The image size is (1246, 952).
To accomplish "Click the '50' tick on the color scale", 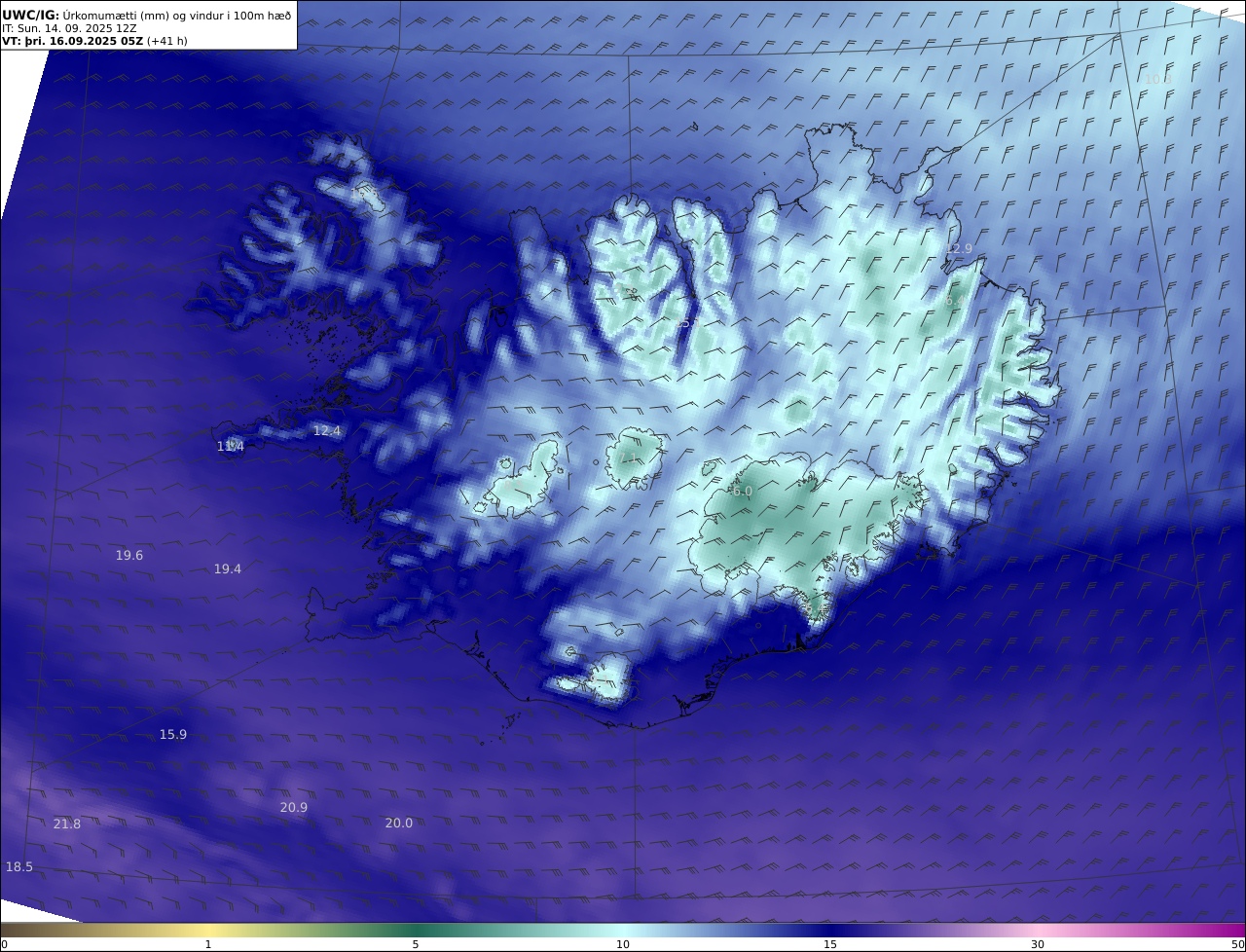I will click(1238, 944).
